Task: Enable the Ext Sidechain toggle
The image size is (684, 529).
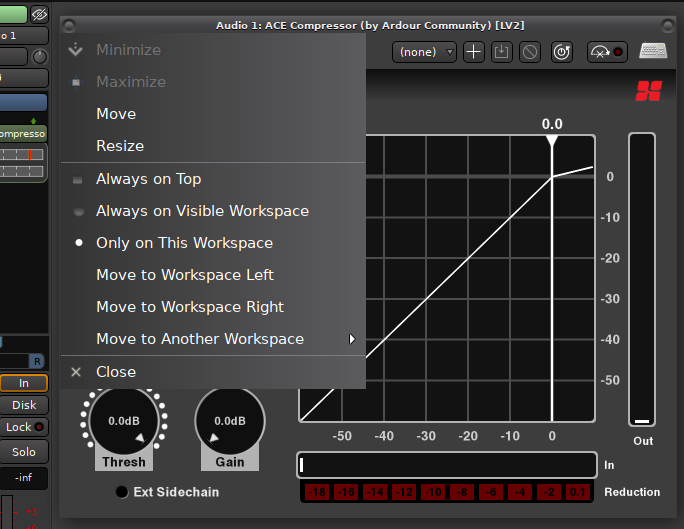Action: (x=122, y=492)
